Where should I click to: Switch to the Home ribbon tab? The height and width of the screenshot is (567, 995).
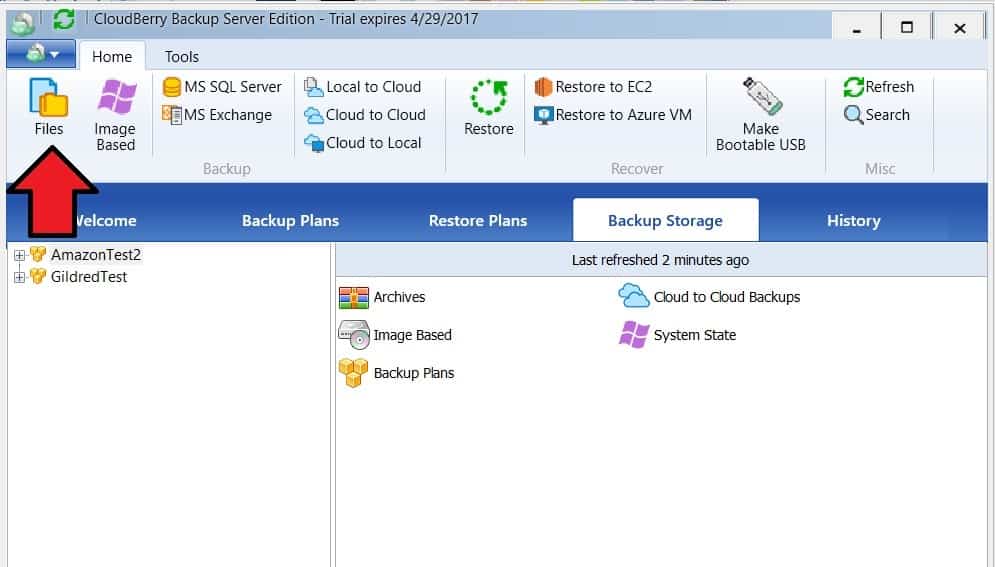tap(112, 56)
